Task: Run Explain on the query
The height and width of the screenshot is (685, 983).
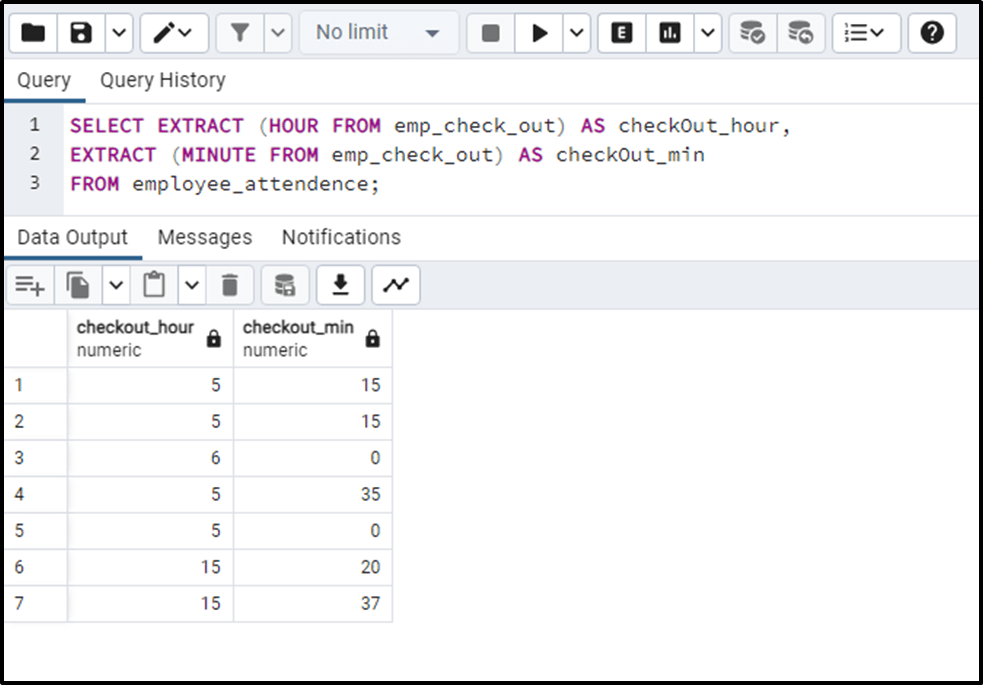Action: [x=622, y=32]
